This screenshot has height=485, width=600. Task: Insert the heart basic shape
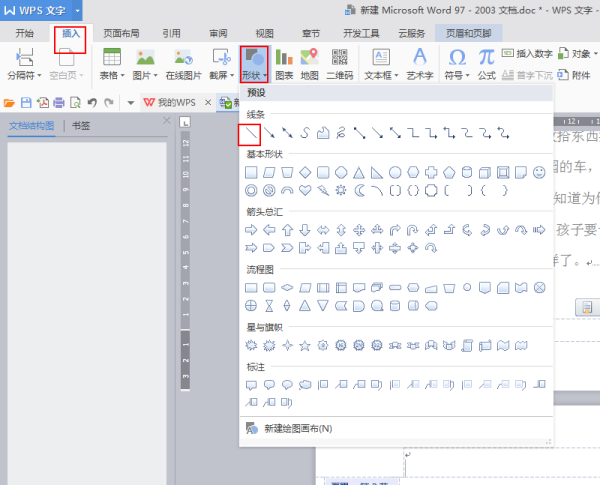coord(305,190)
